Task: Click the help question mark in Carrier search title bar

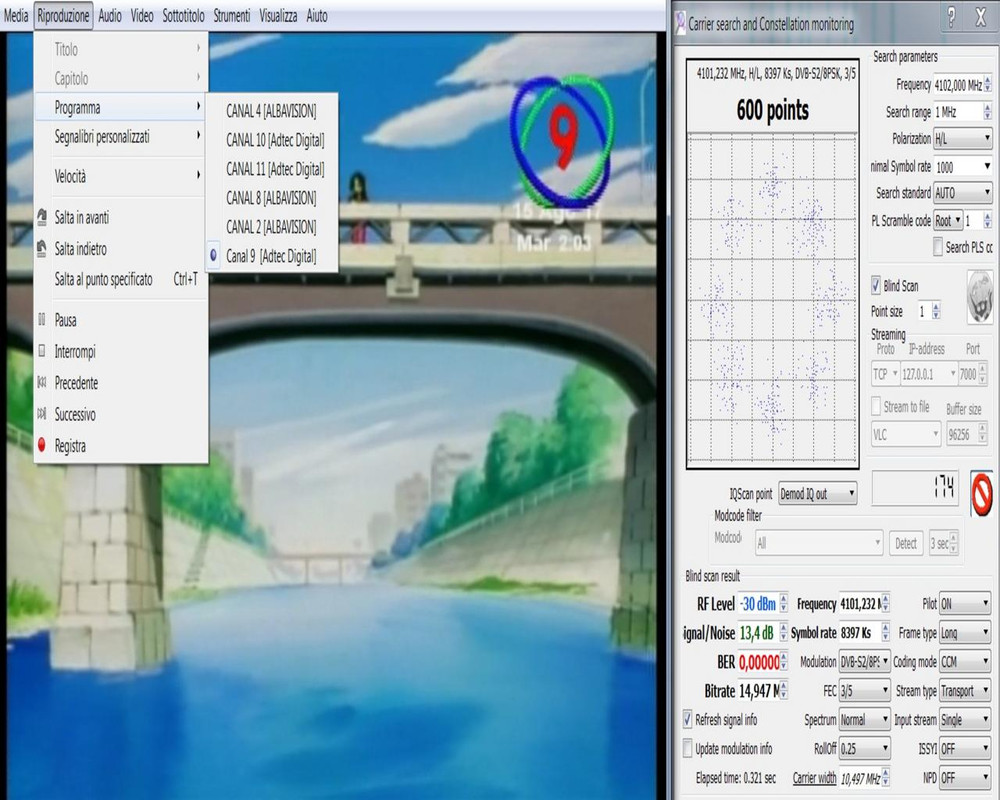Action: tap(951, 18)
